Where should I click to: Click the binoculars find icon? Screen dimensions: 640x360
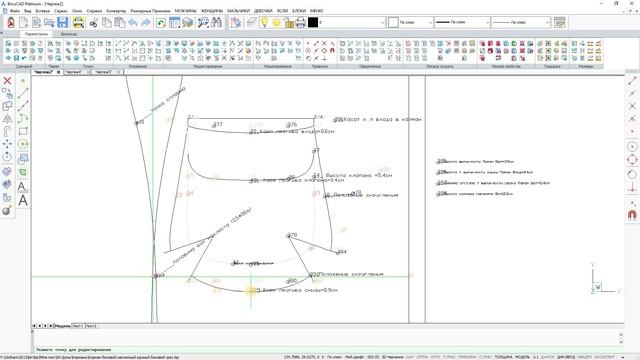click(x=216, y=22)
